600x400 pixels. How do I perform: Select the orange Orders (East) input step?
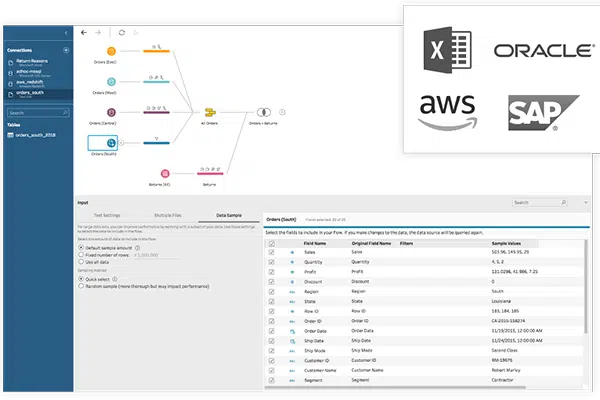[111, 51]
